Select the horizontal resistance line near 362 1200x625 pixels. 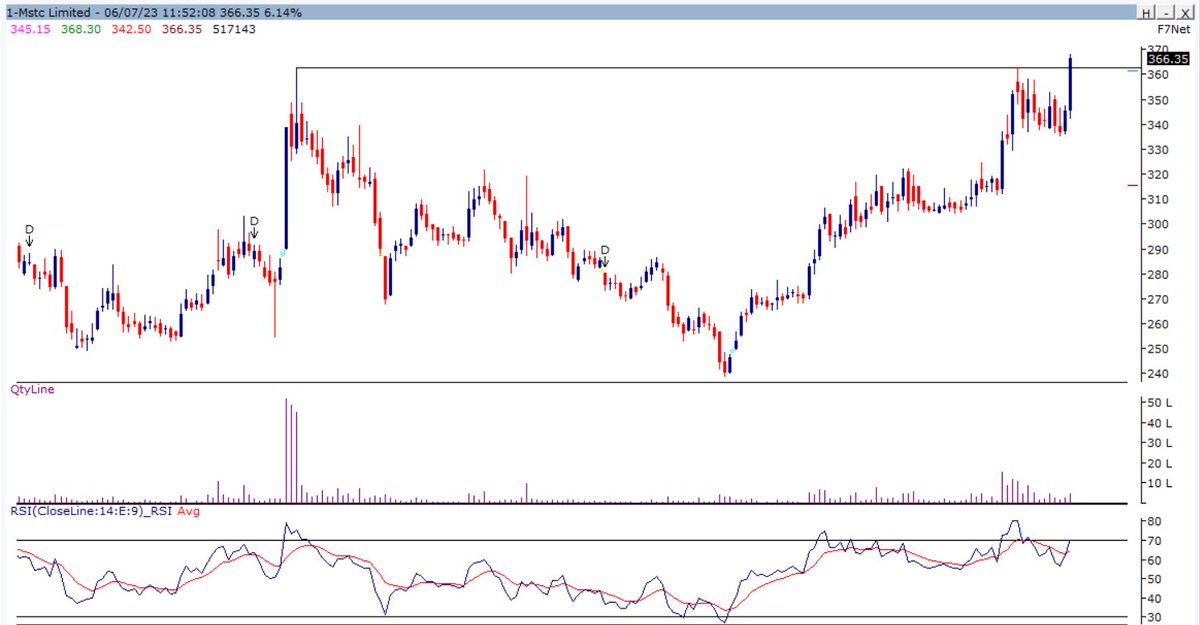(700, 68)
